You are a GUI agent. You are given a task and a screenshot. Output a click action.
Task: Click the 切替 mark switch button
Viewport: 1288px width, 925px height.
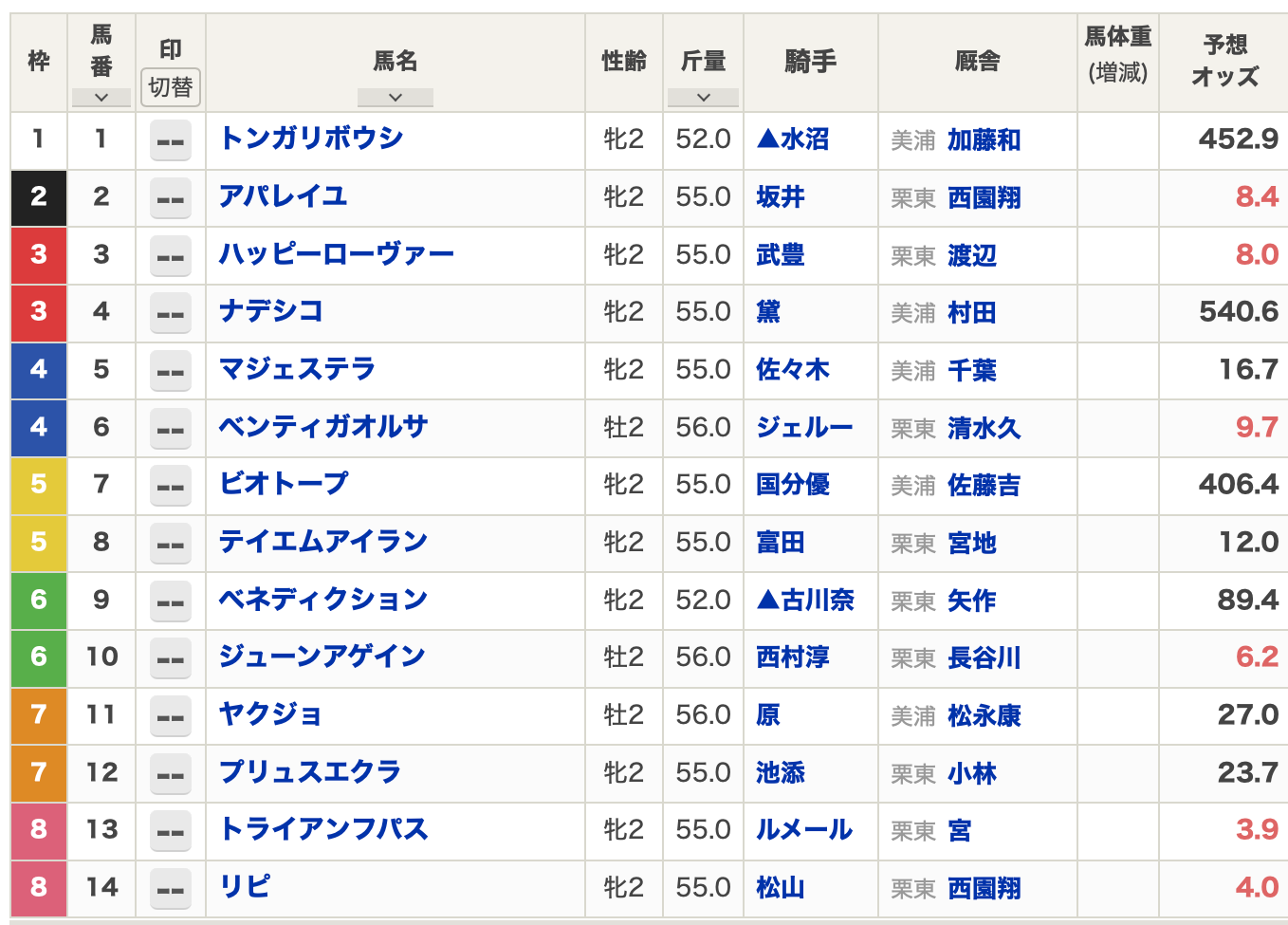[x=171, y=87]
